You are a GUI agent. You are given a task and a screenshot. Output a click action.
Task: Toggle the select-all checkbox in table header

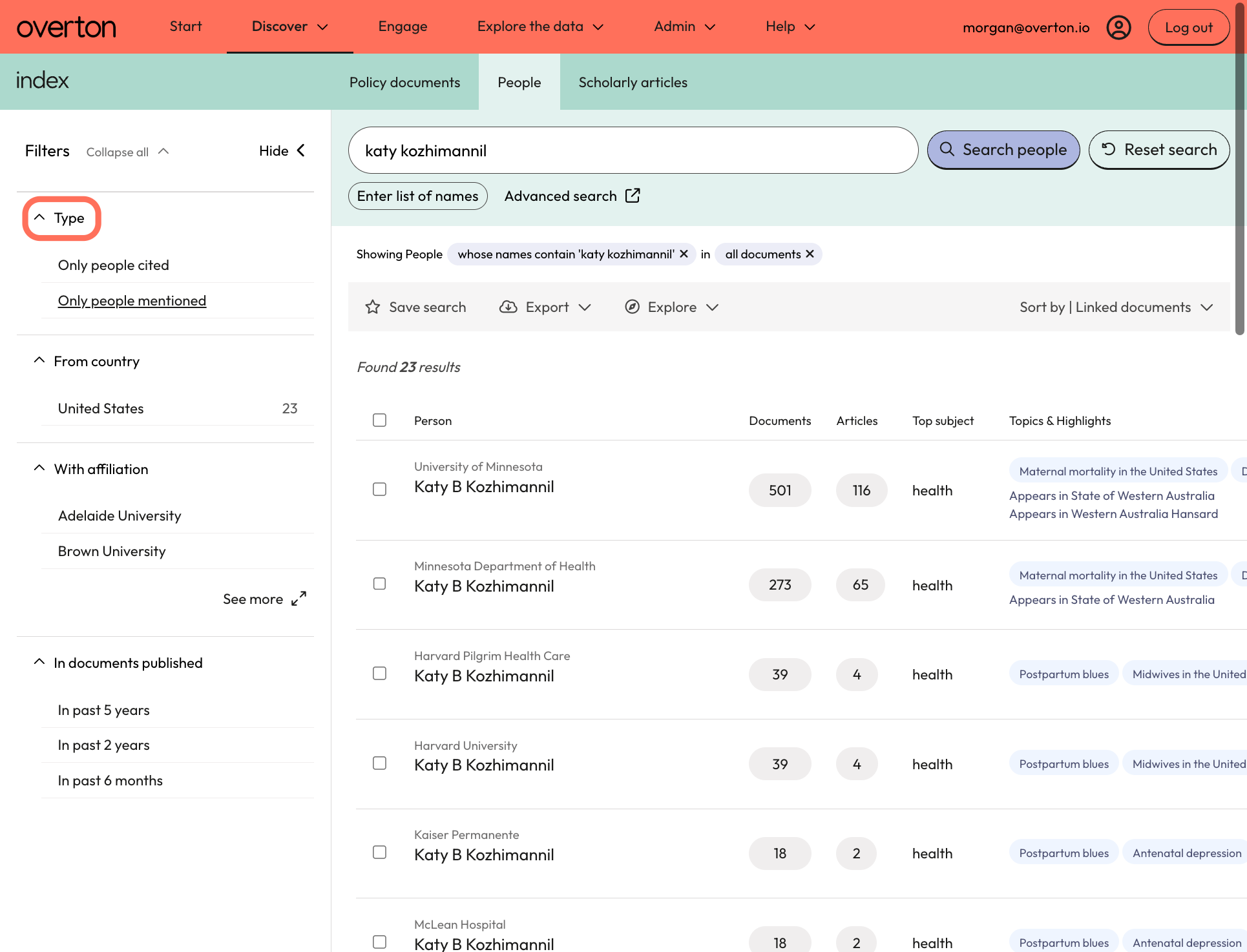[x=379, y=420]
